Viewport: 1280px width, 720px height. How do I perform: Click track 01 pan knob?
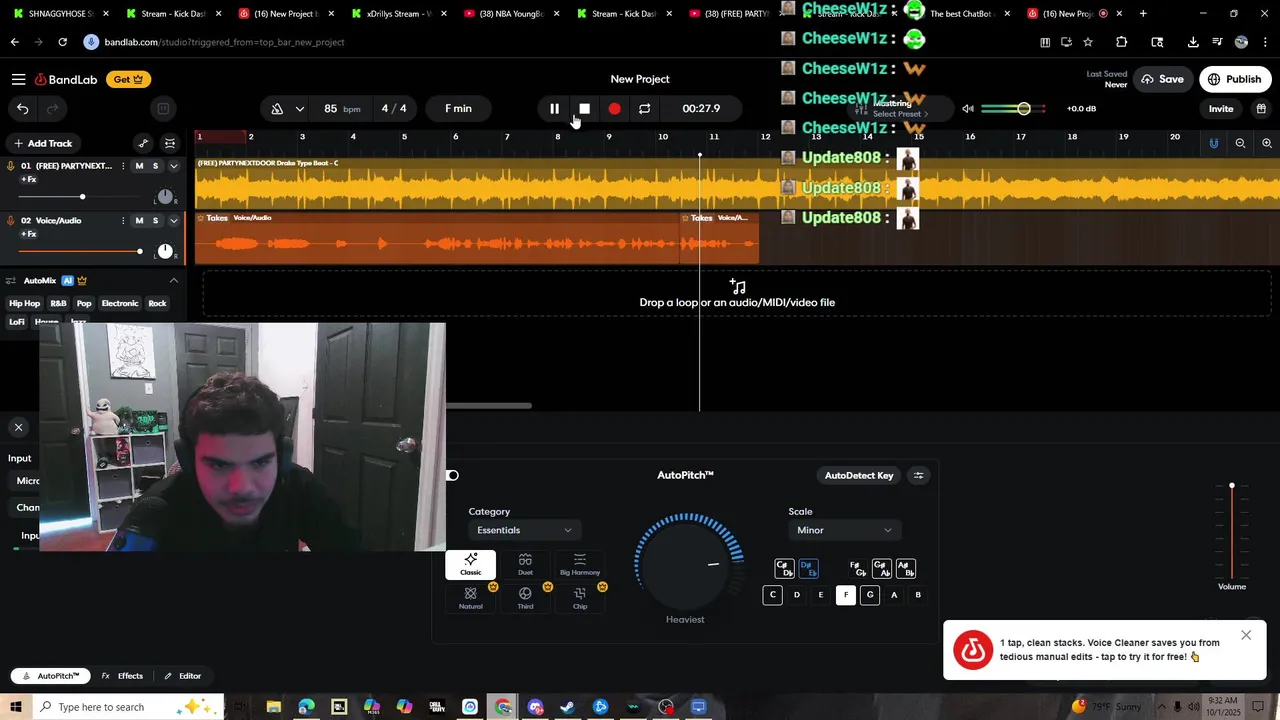point(165,196)
